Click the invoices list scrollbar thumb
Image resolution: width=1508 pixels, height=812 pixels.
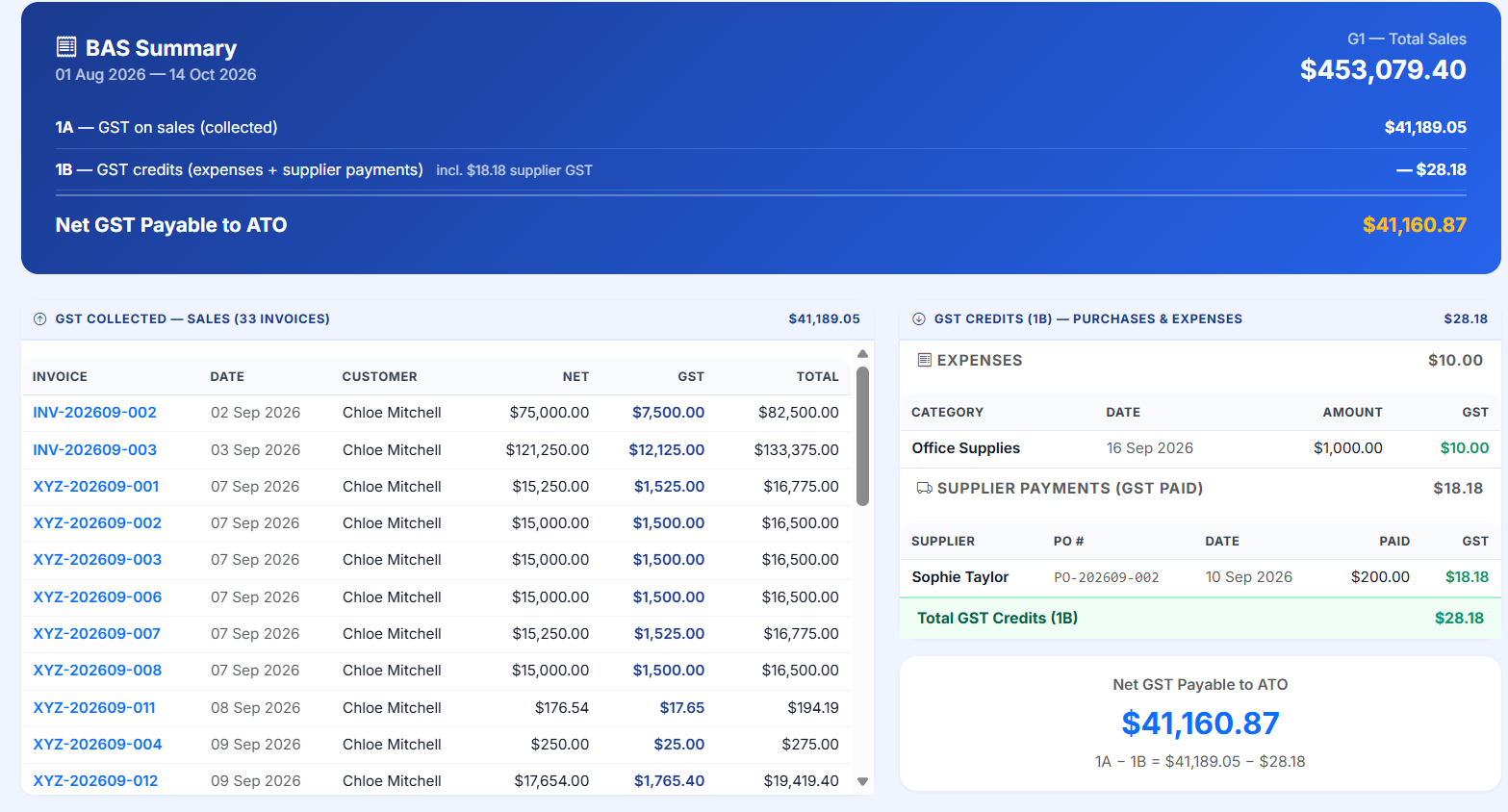tap(862, 436)
